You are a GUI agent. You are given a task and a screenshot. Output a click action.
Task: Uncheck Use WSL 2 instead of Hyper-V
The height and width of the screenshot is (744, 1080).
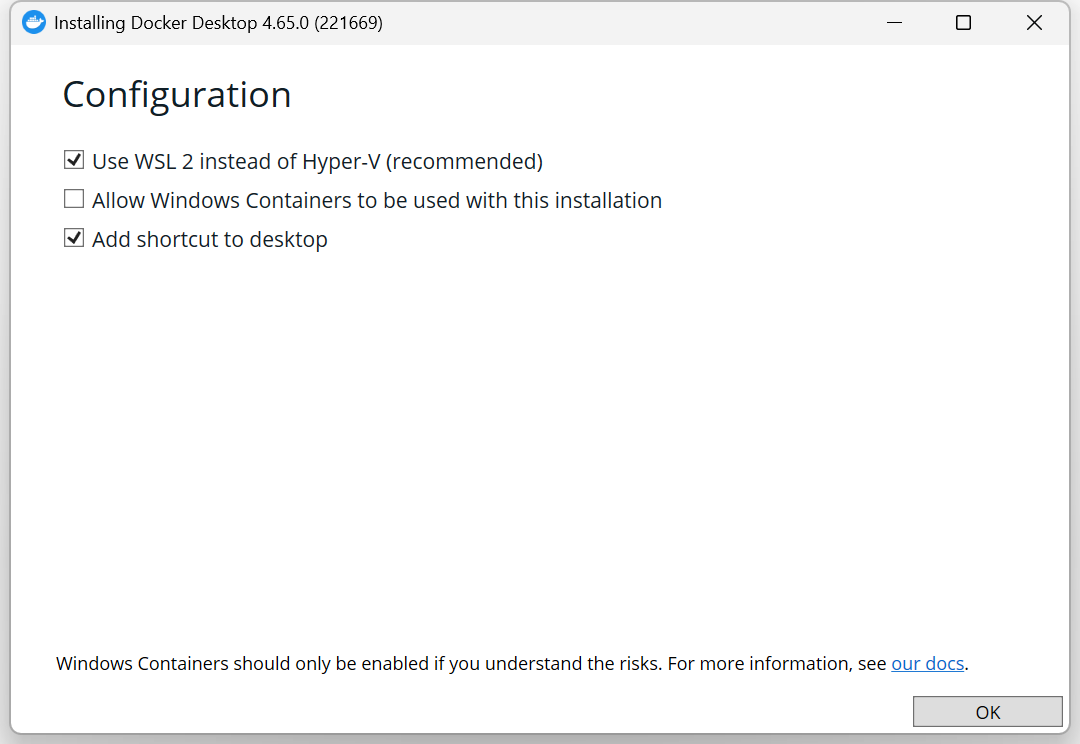pos(74,160)
